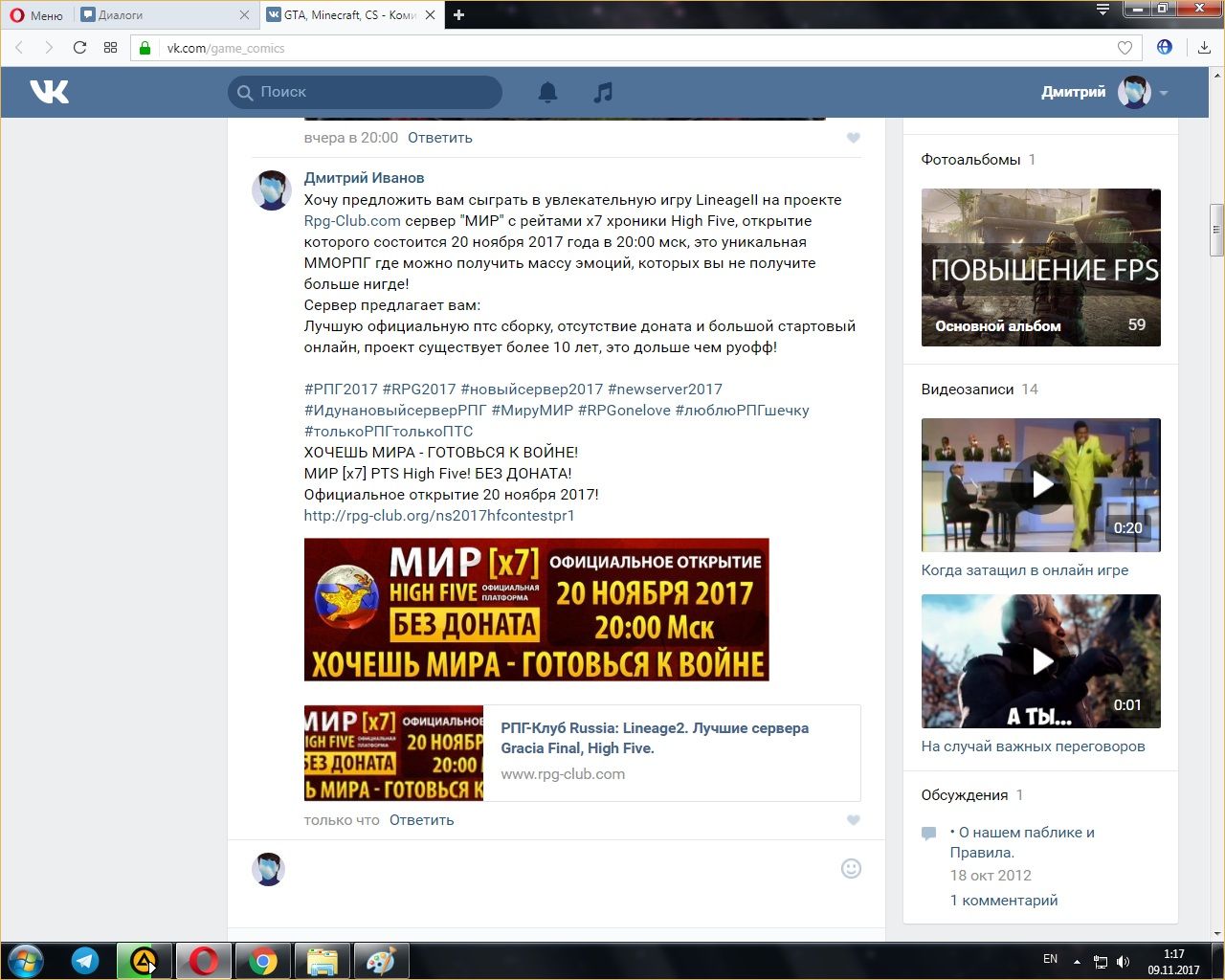Like the comment posted вчера в 20:00
The height and width of the screenshot is (980, 1225).
(854, 138)
